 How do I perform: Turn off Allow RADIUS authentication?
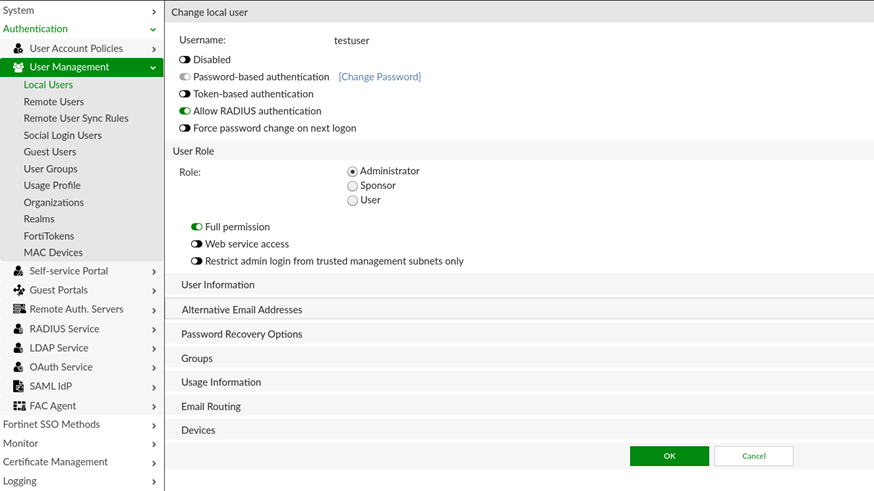185,111
